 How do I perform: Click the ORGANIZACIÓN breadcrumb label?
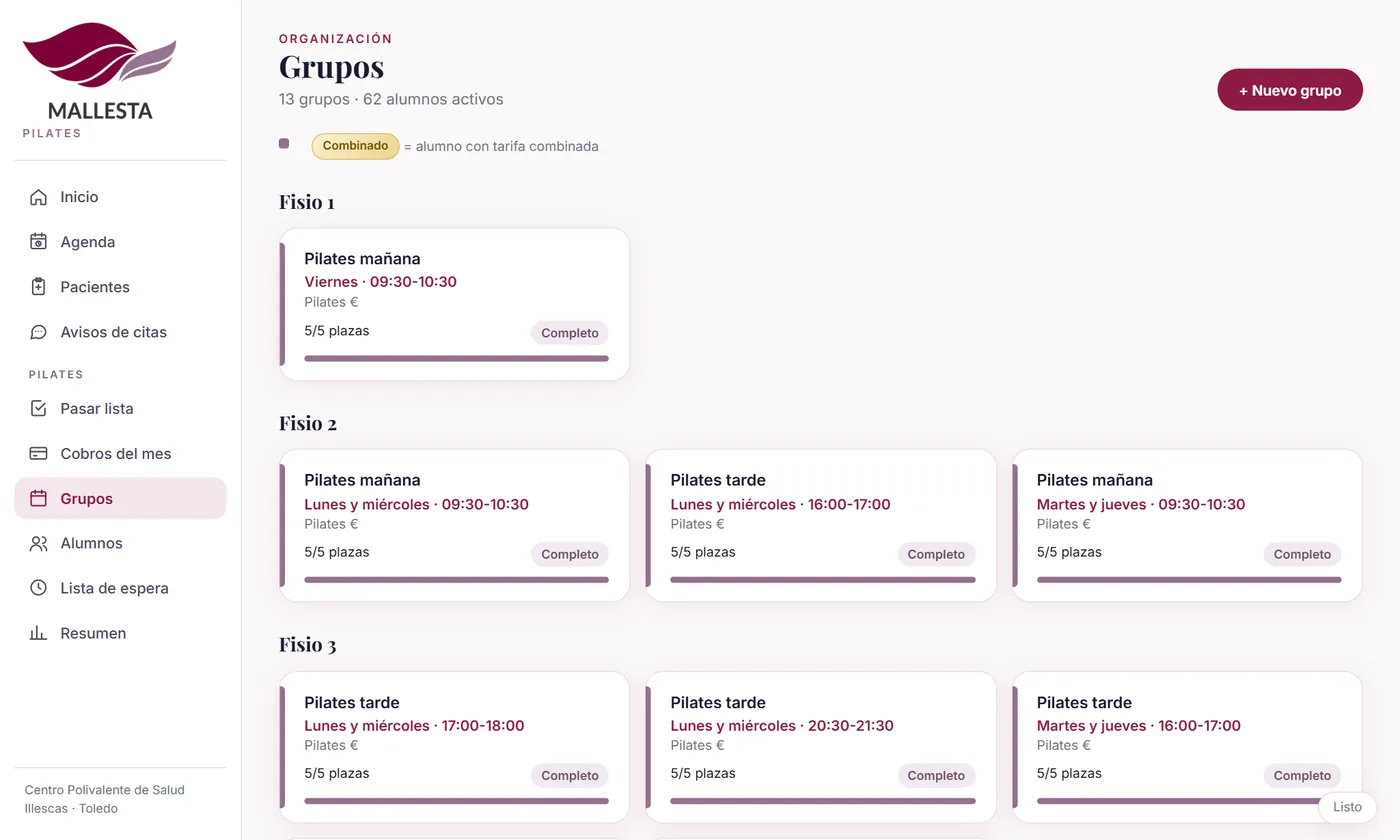[x=336, y=39]
